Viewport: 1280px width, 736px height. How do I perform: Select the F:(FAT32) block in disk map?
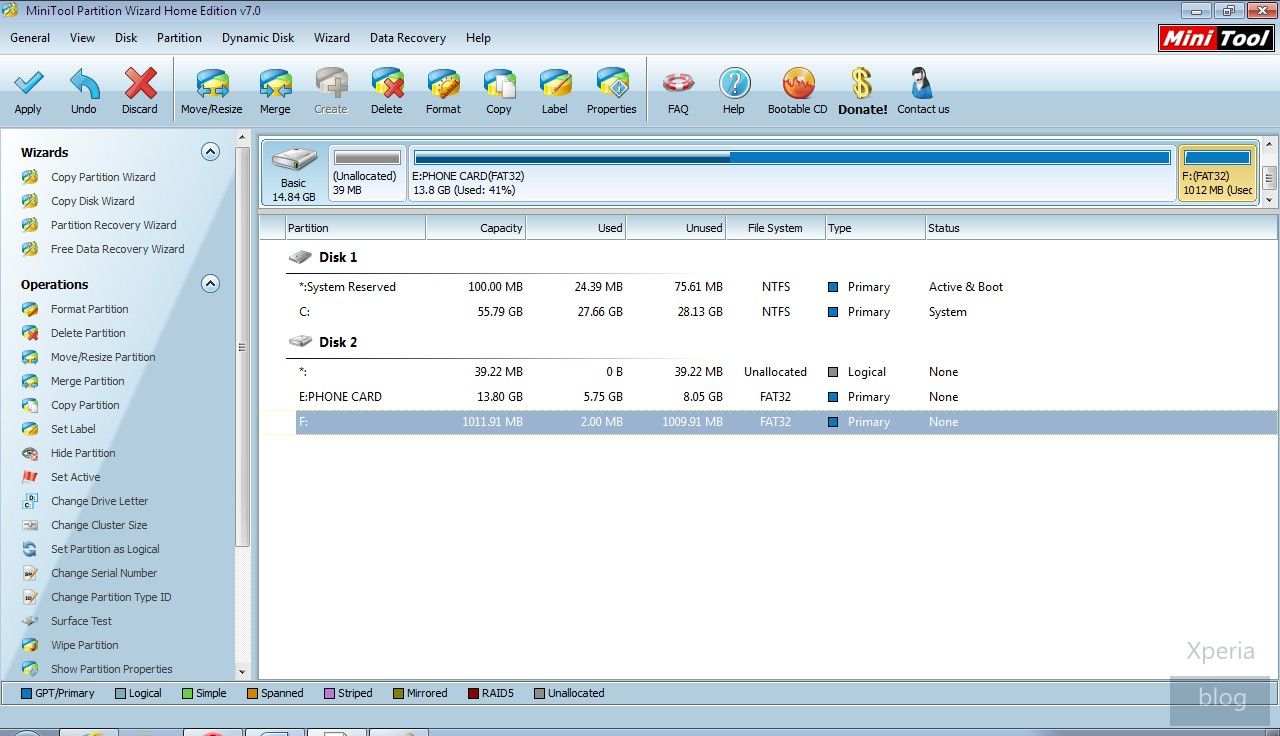coord(1217,174)
